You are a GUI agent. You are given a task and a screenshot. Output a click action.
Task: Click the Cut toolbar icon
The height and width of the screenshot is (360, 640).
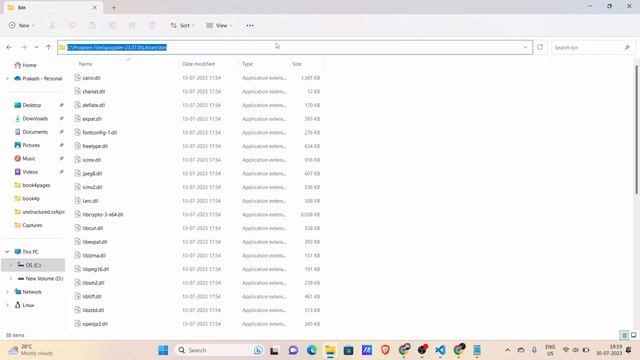point(52,25)
